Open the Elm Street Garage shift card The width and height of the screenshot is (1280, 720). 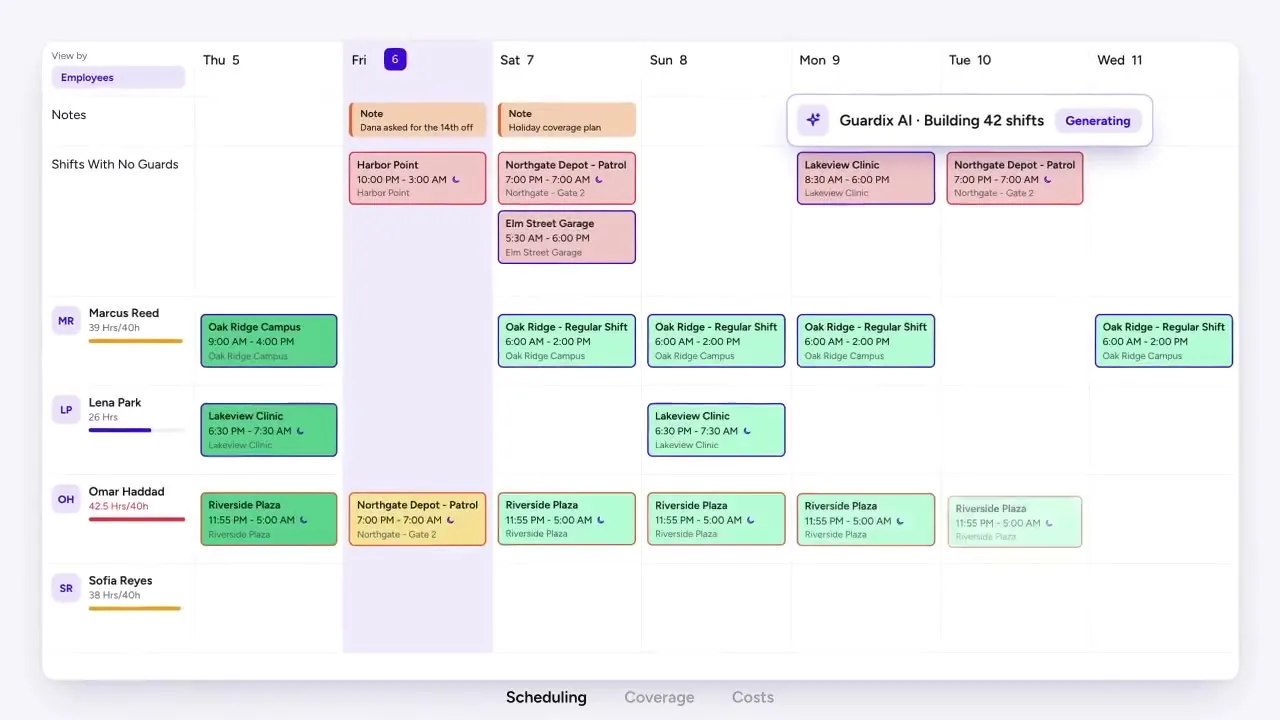[x=567, y=237]
